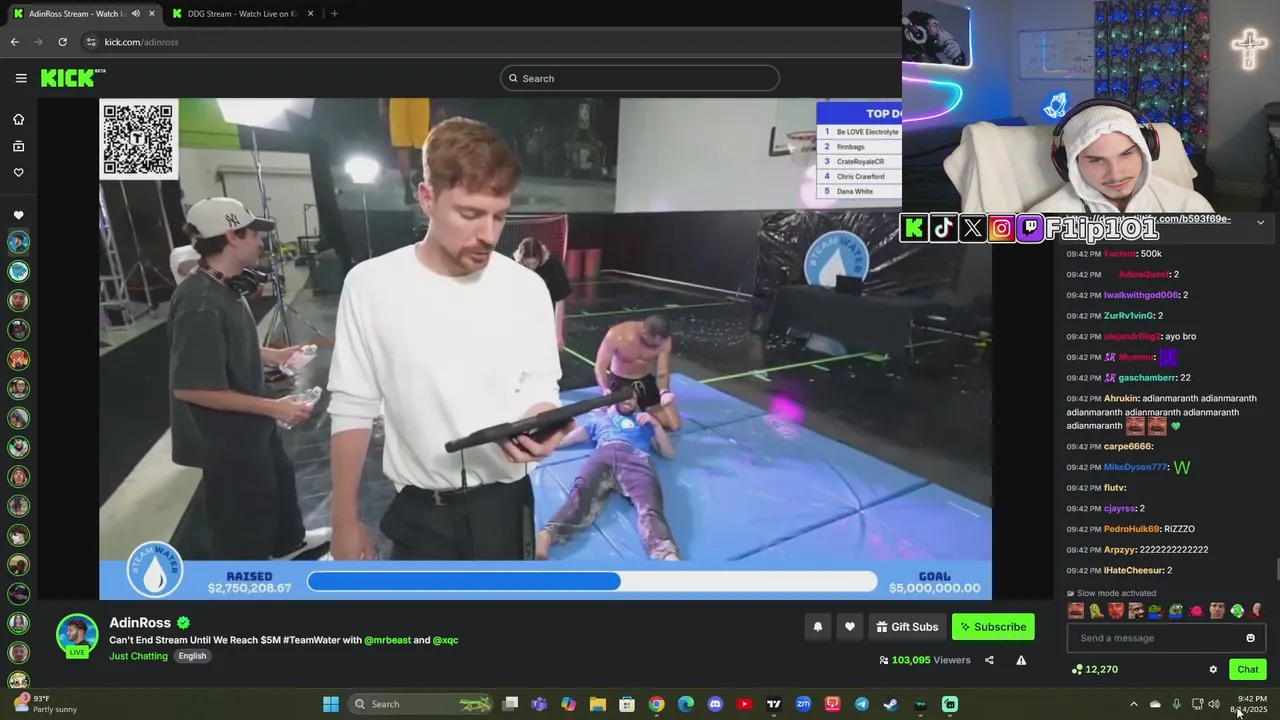Viewport: 1280px width, 720px height.
Task: Click the Windows taskbar Search box
Action: (x=422, y=704)
